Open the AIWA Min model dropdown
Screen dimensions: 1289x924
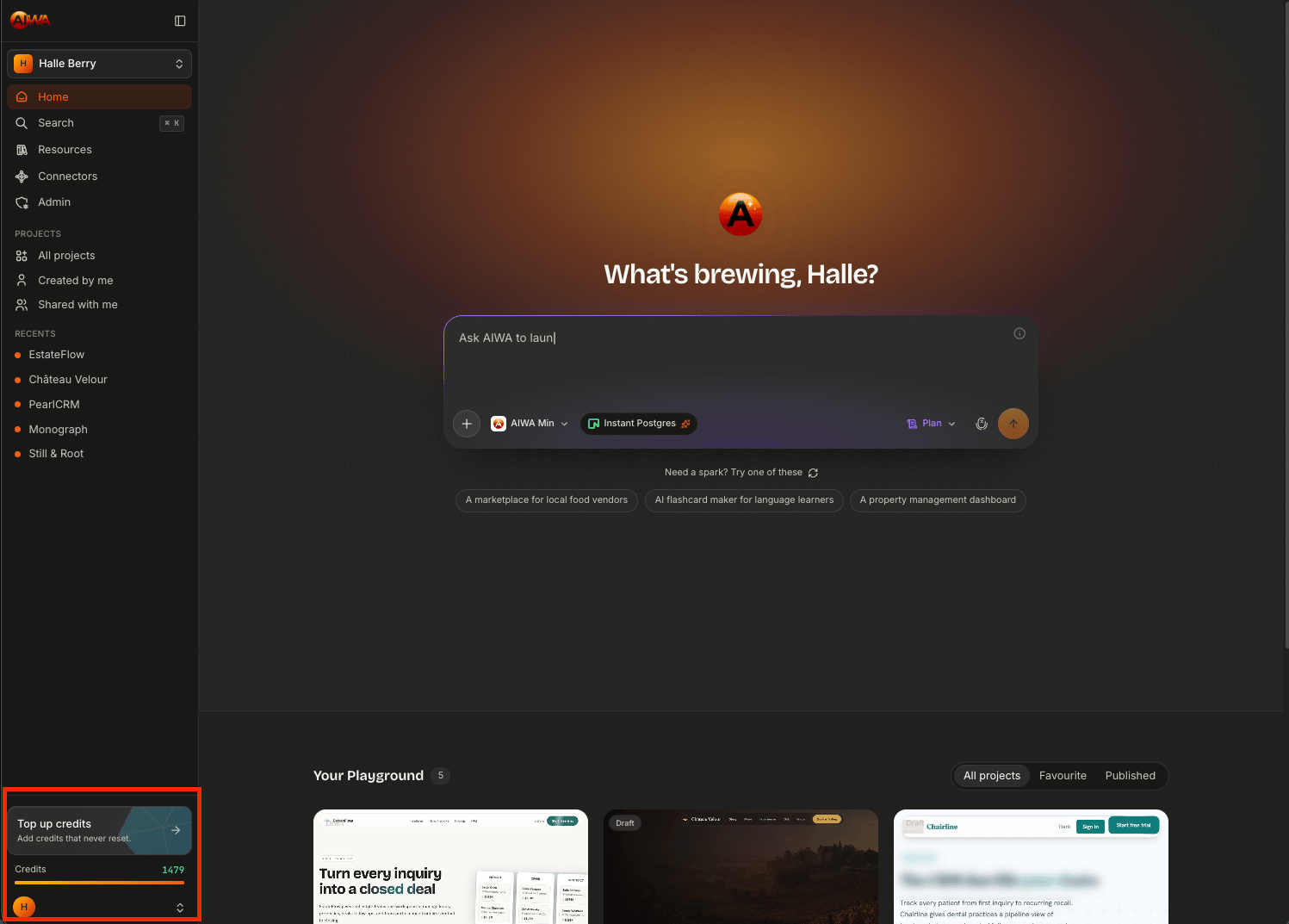point(530,424)
